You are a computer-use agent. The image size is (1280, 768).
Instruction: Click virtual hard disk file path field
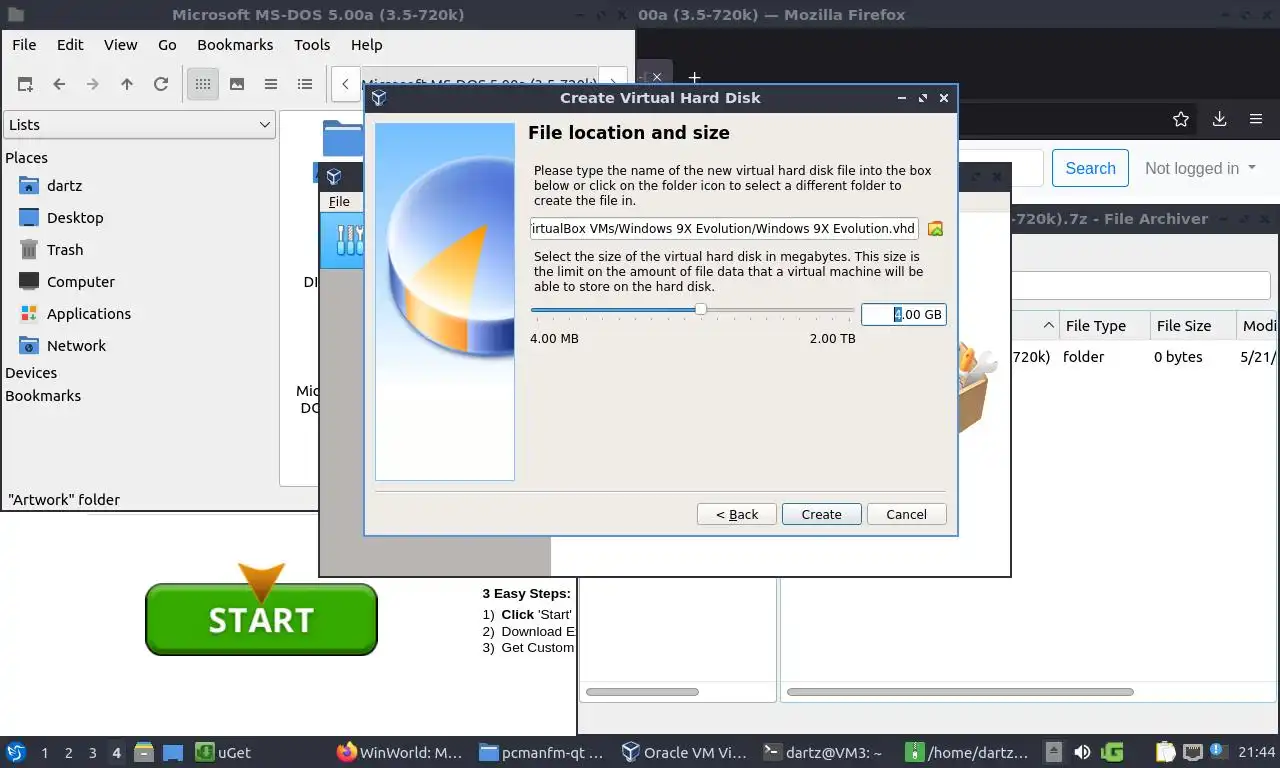724,228
